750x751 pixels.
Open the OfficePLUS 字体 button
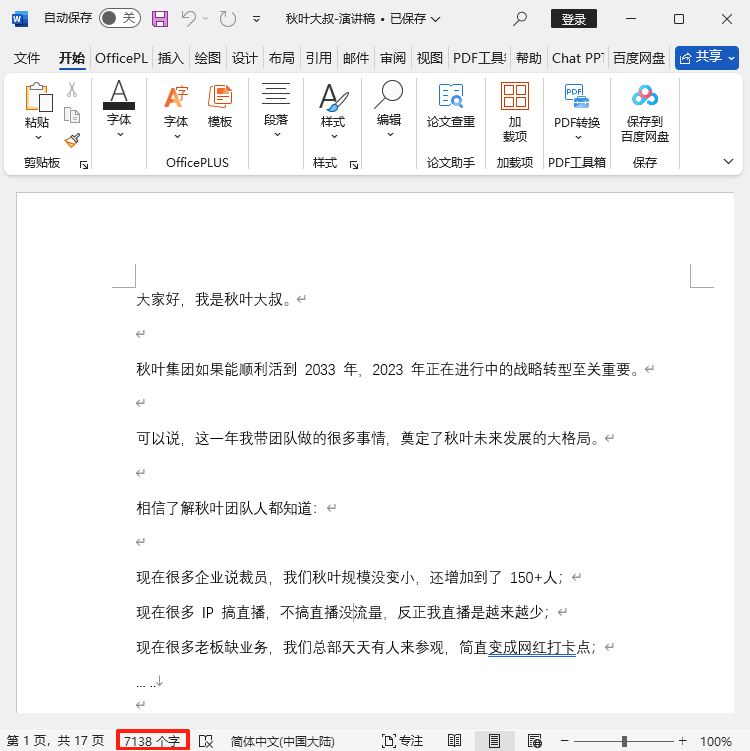[x=176, y=111]
